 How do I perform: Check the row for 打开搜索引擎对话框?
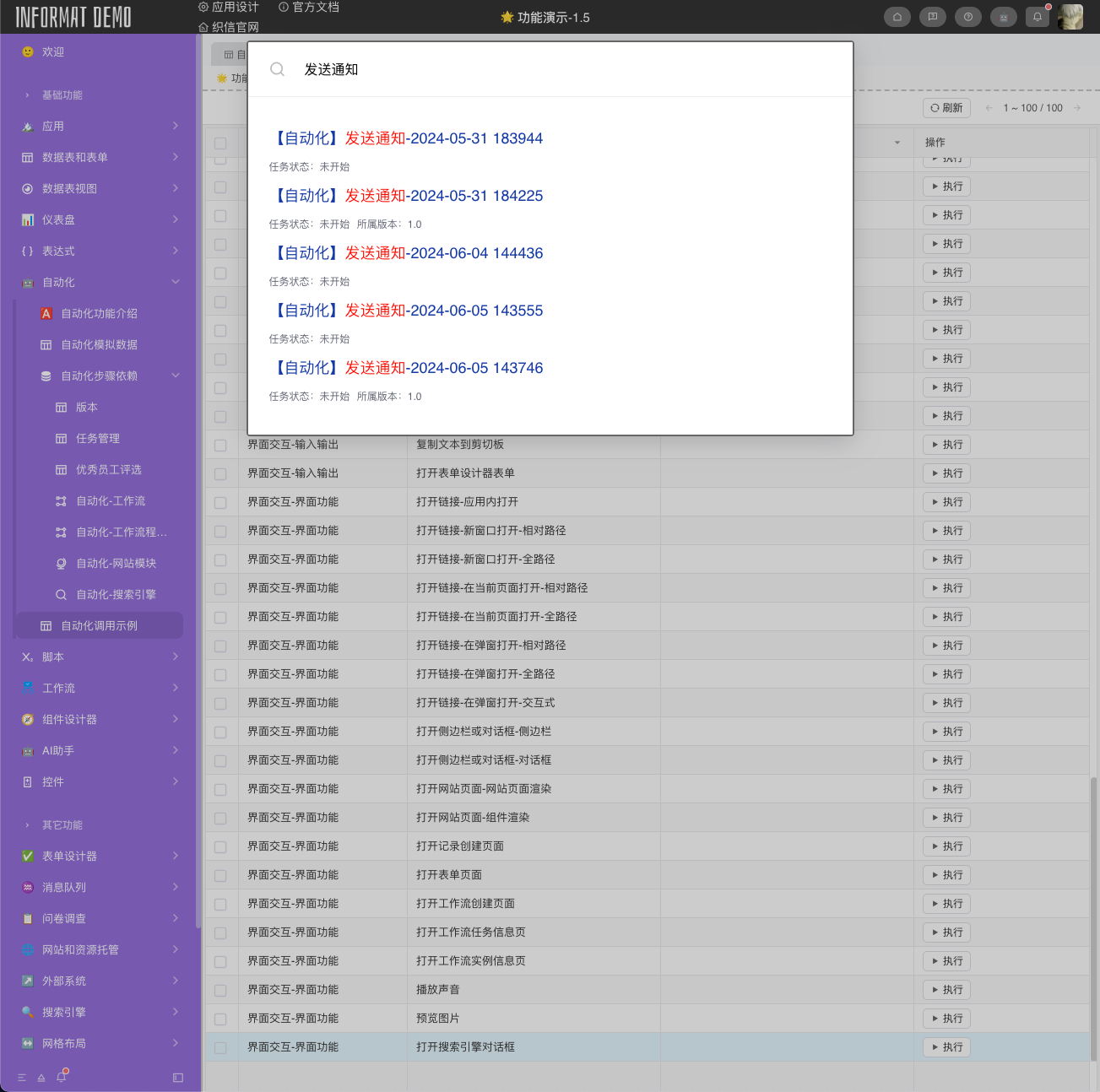point(220,1047)
